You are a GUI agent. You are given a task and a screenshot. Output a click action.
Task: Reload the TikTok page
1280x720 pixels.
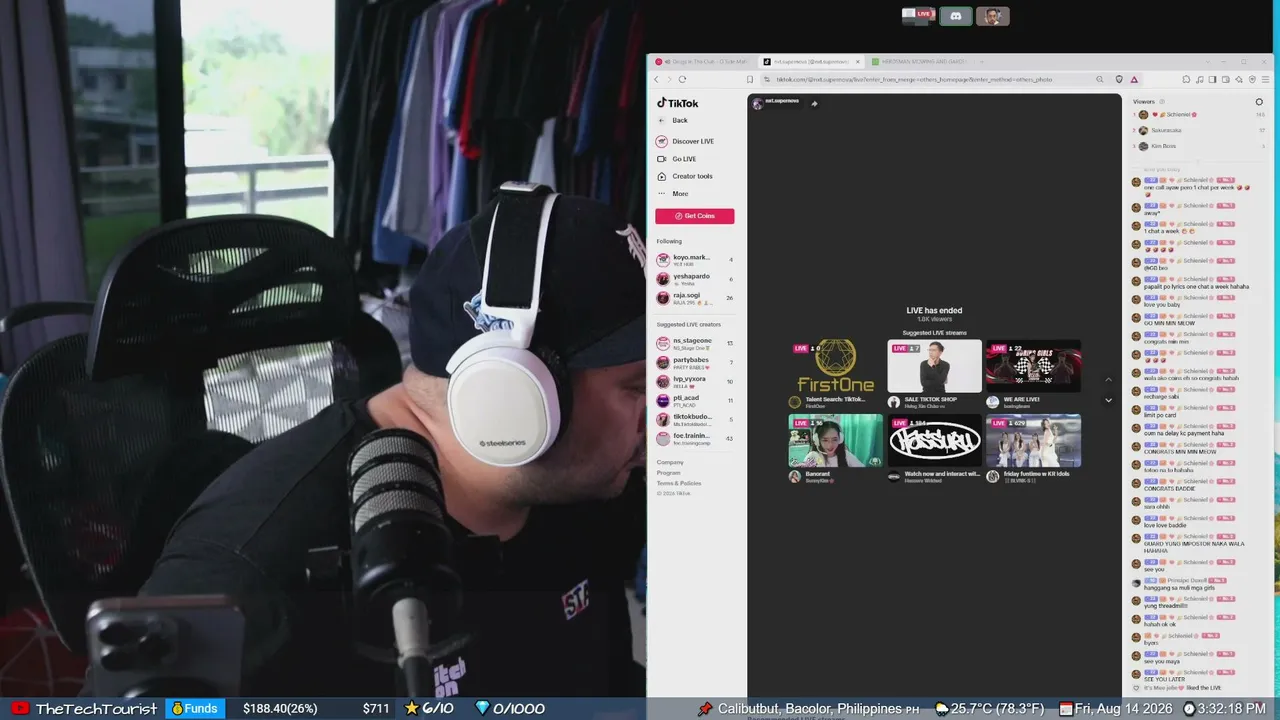pyautogui.click(x=682, y=79)
